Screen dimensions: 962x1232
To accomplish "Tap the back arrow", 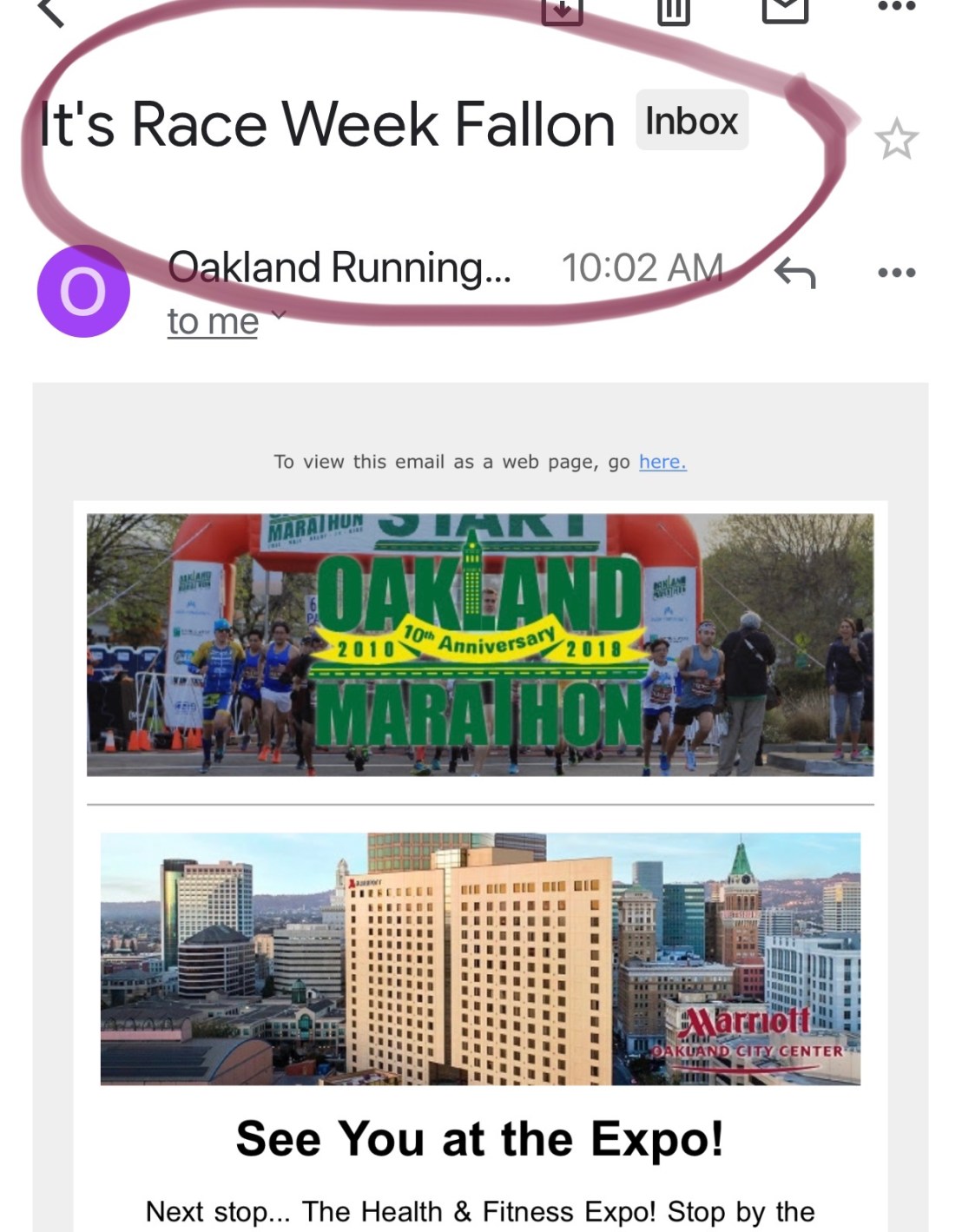I will 50,12.
